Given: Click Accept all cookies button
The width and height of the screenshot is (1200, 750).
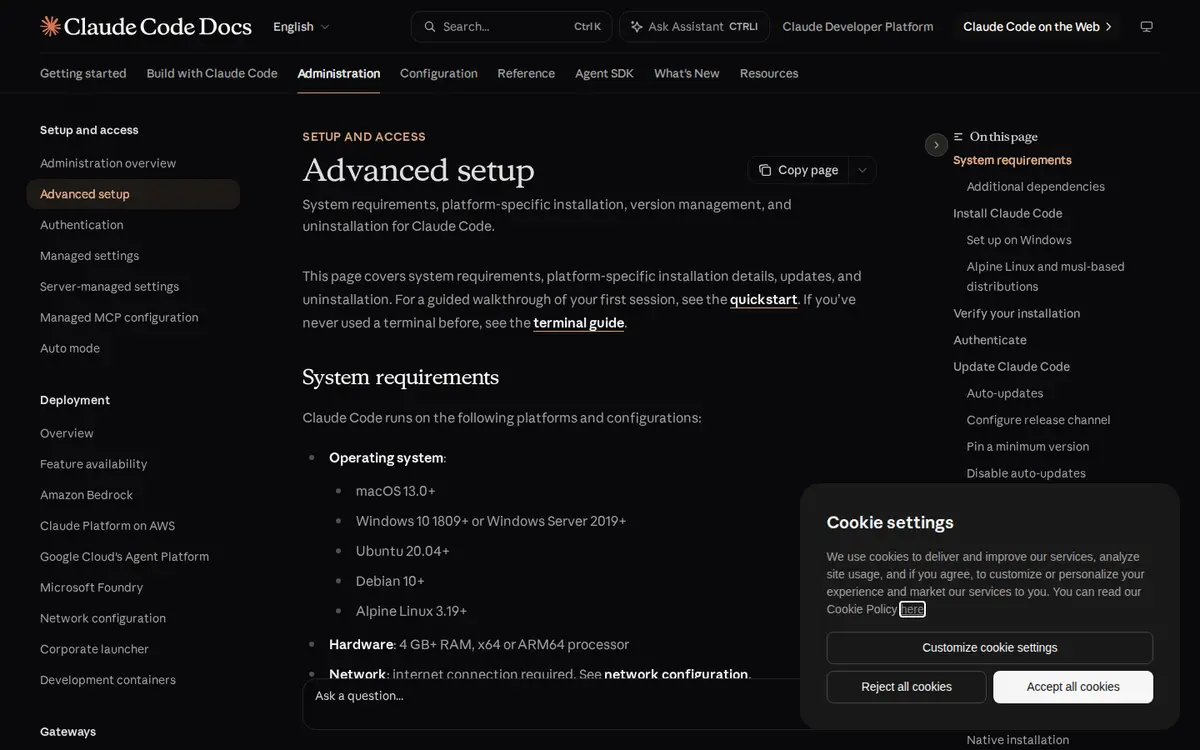Looking at the screenshot, I should [x=1073, y=687].
